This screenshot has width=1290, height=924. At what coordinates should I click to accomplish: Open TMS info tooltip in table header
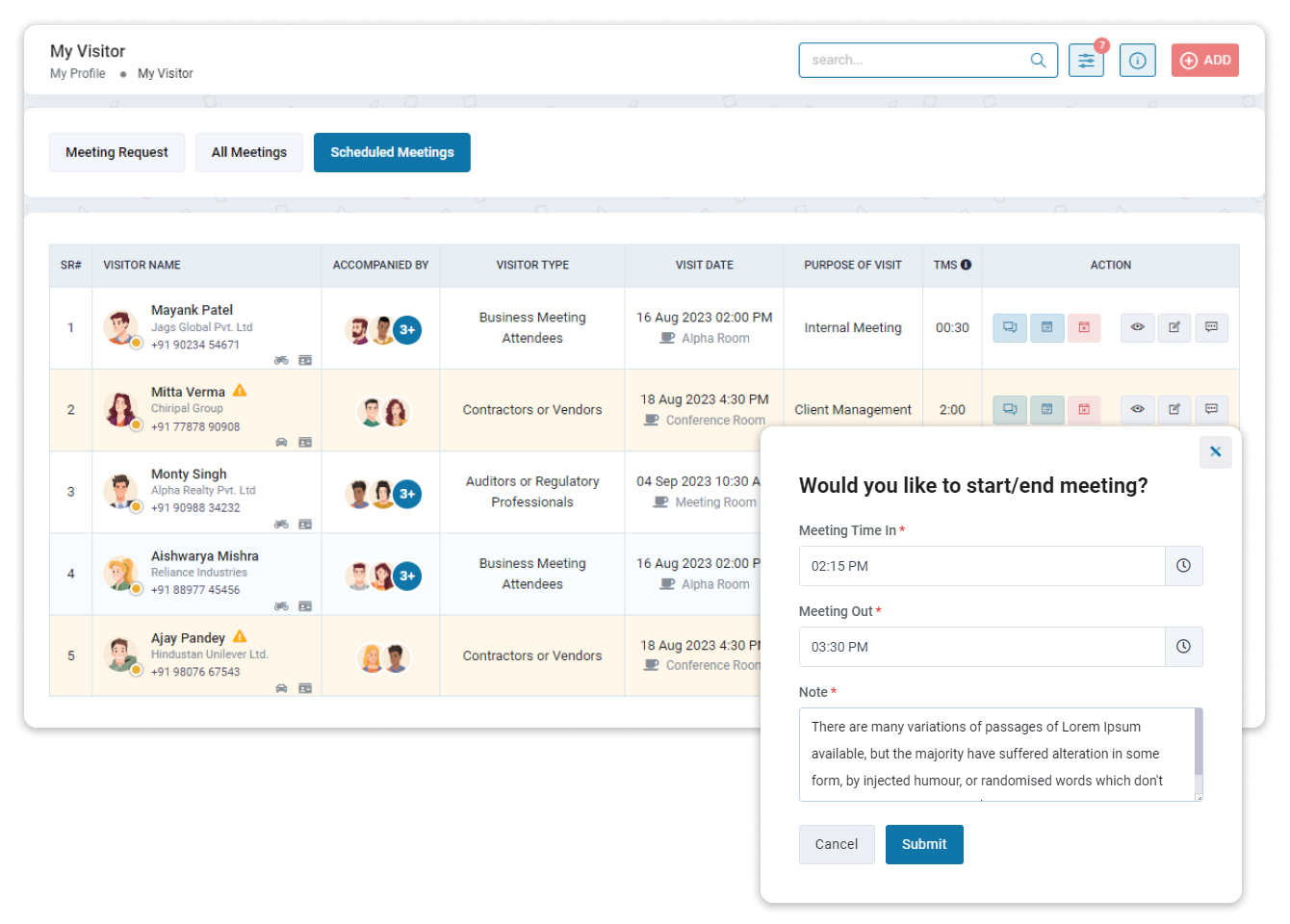pos(967,265)
